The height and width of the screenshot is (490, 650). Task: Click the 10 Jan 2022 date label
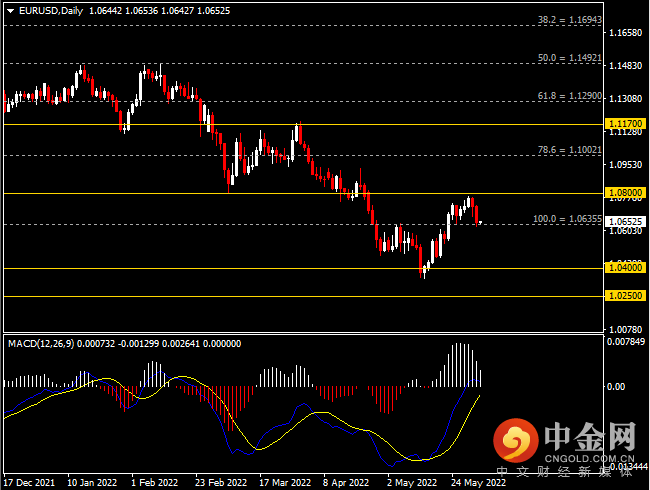tap(92, 483)
